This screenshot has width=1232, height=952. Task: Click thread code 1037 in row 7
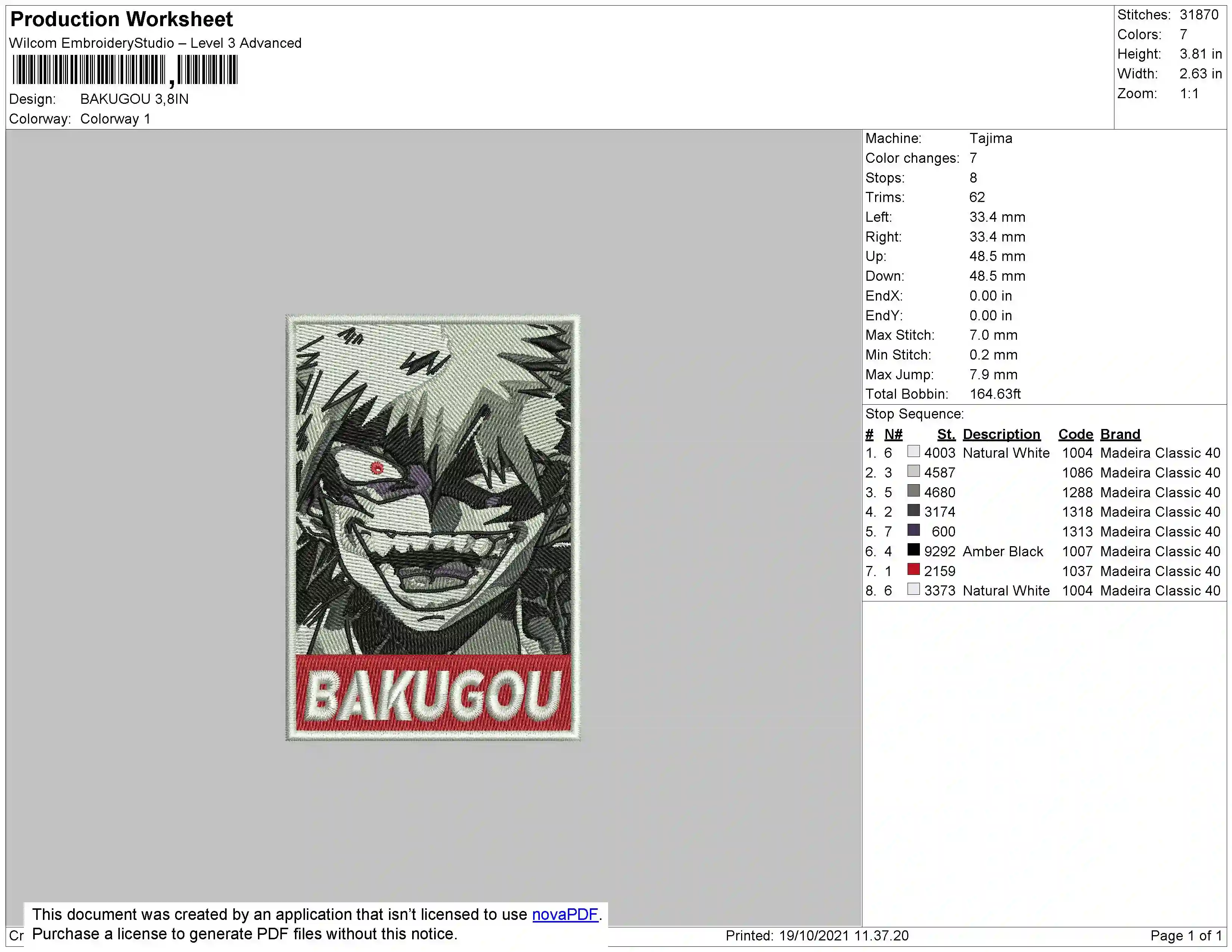pos(1077,571)
